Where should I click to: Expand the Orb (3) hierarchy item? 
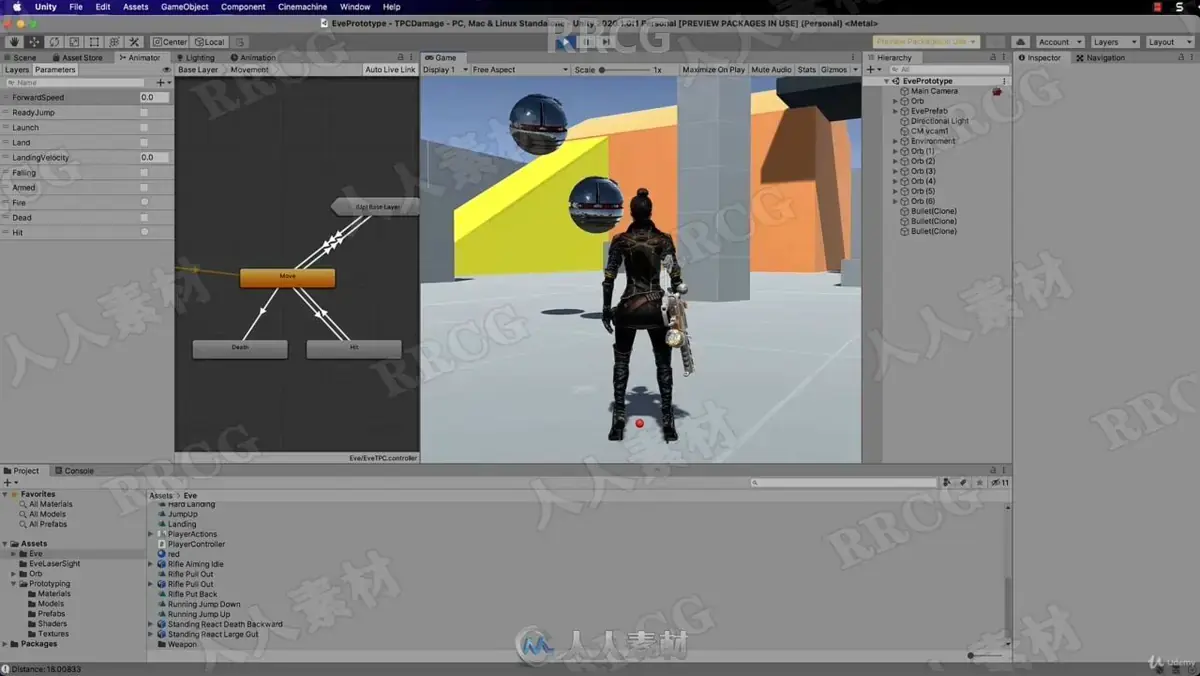coord(896,171)
